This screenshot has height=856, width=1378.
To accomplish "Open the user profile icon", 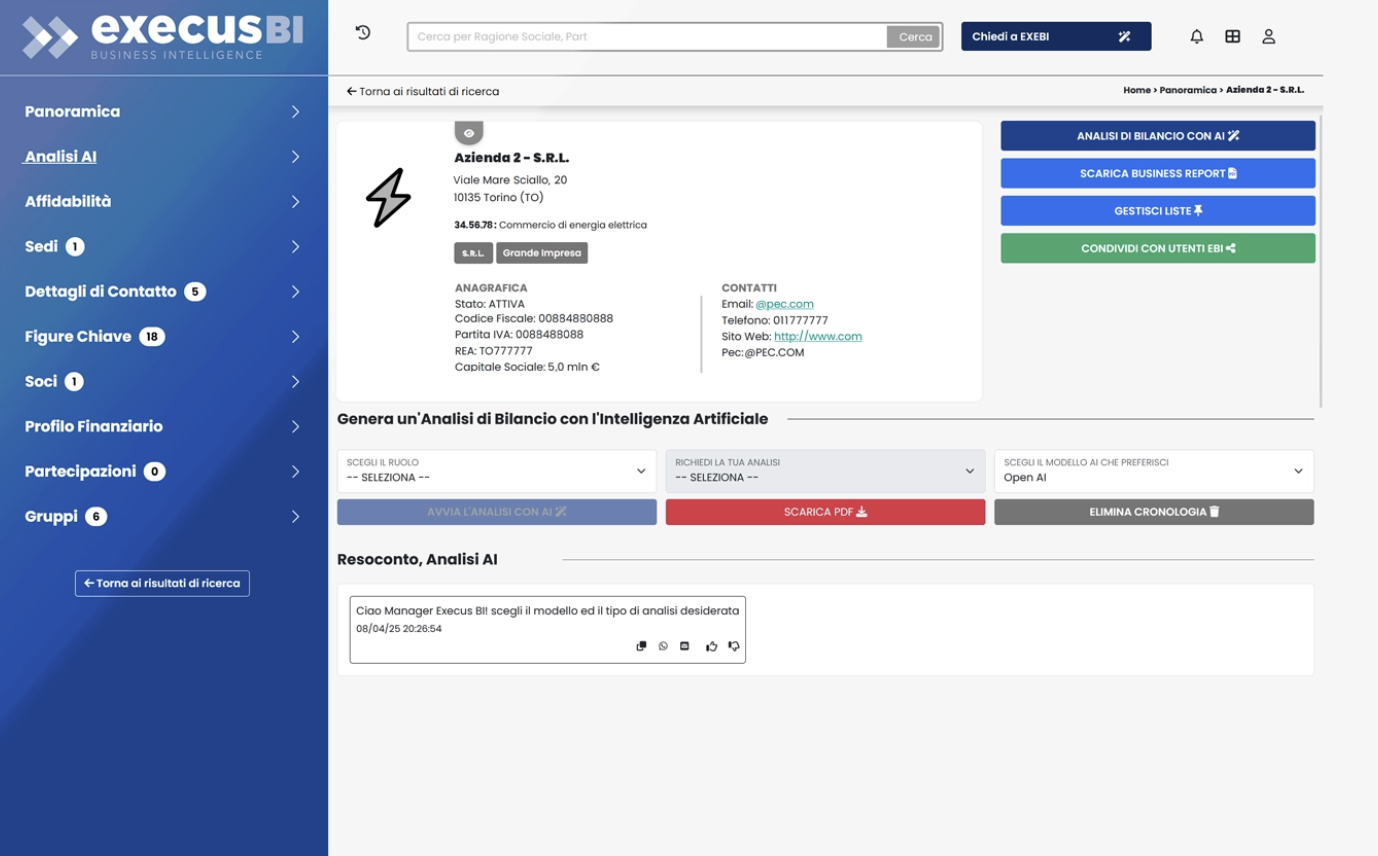I will (x=1269, y=35).
